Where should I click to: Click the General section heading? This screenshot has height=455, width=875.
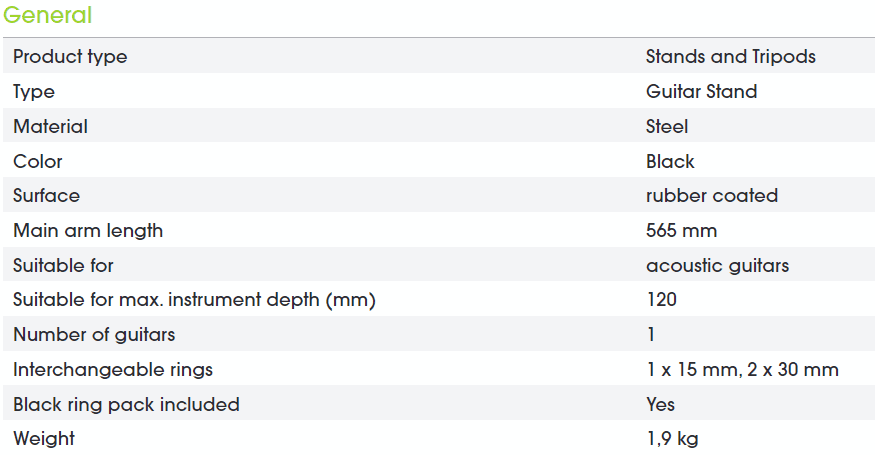(x=47, y=15)
